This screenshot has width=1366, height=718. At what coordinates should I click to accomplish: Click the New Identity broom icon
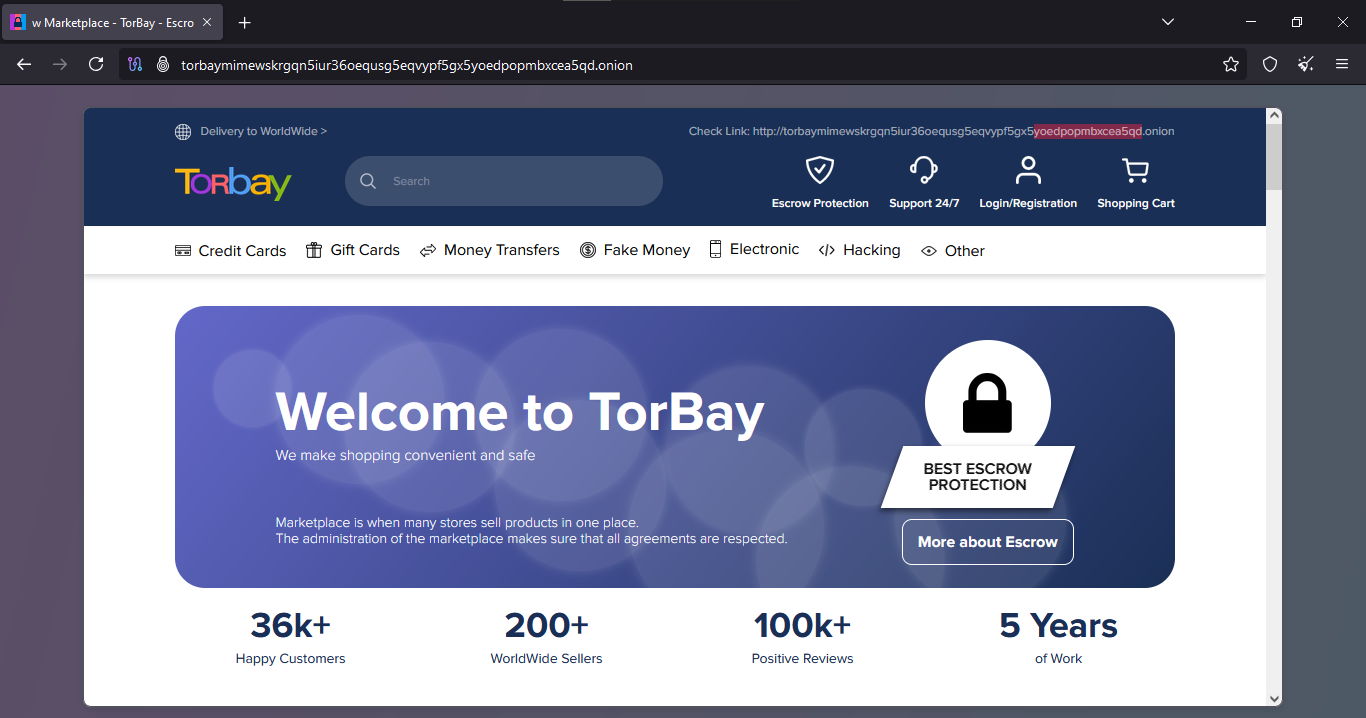pos(1306,64)
